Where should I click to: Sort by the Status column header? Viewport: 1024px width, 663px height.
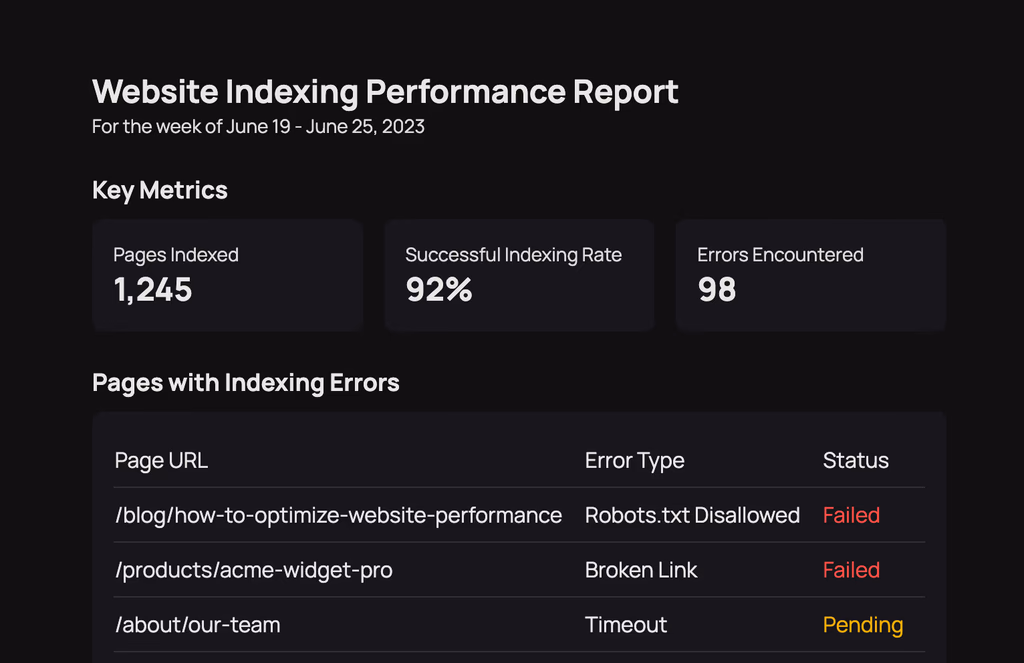point(856,460)
